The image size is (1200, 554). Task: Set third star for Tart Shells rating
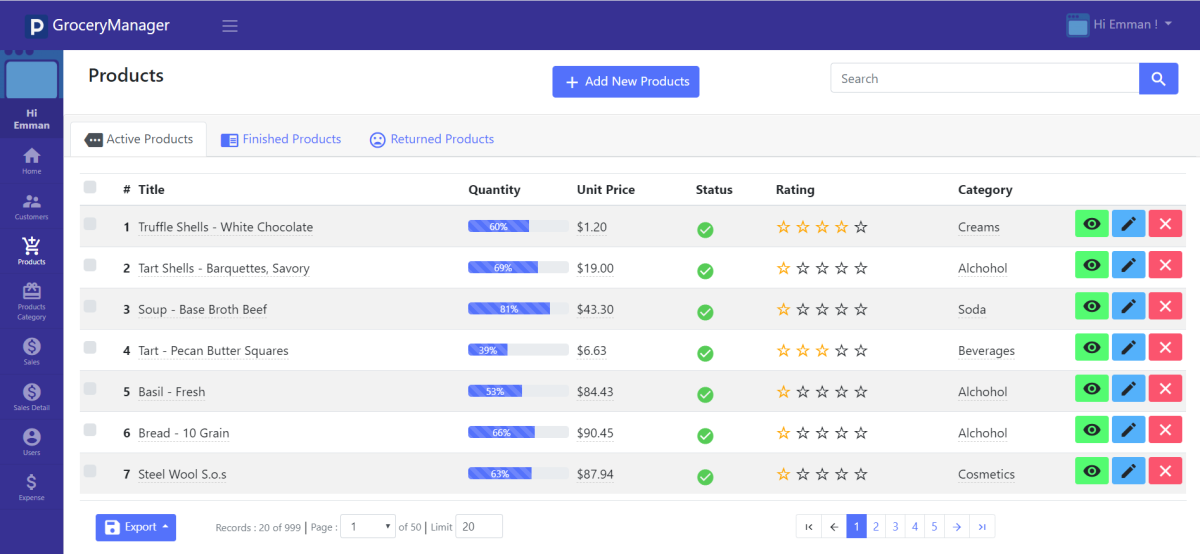click(822, 268)
